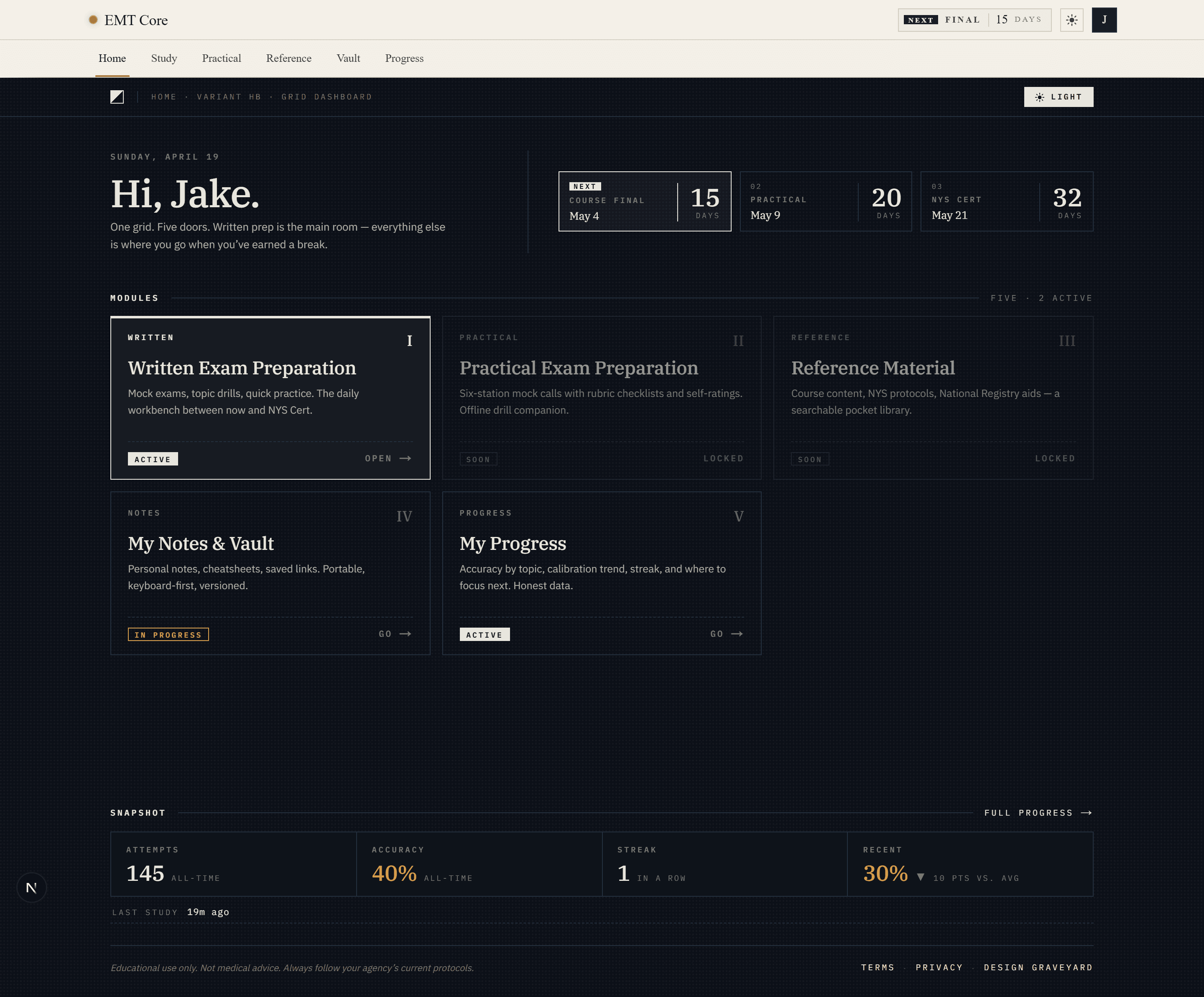1204x997 pixels.
Task: Click SOON badge on Practical module
Action: [478, 459]
